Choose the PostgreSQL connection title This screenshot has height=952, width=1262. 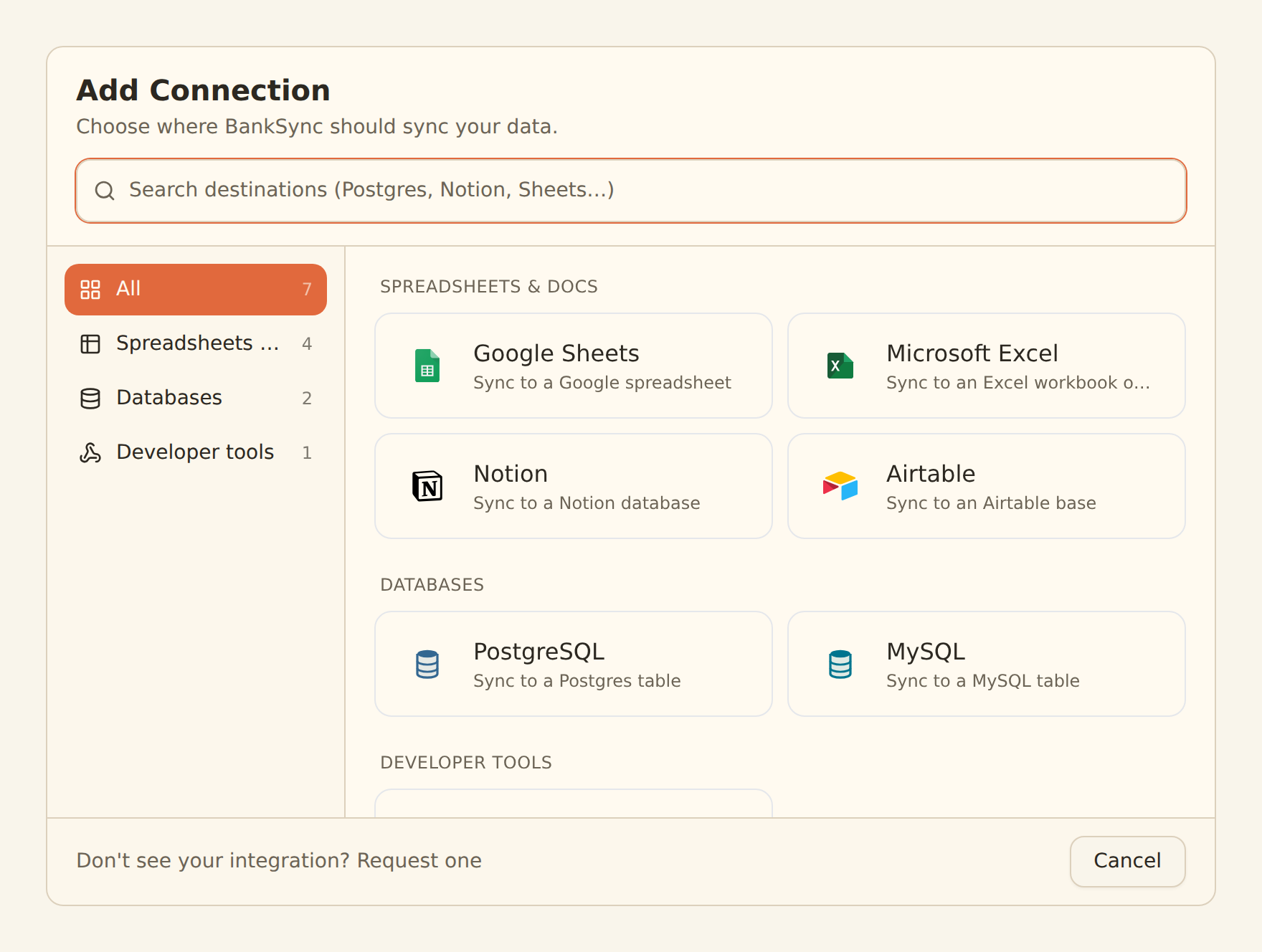point(539,652)
